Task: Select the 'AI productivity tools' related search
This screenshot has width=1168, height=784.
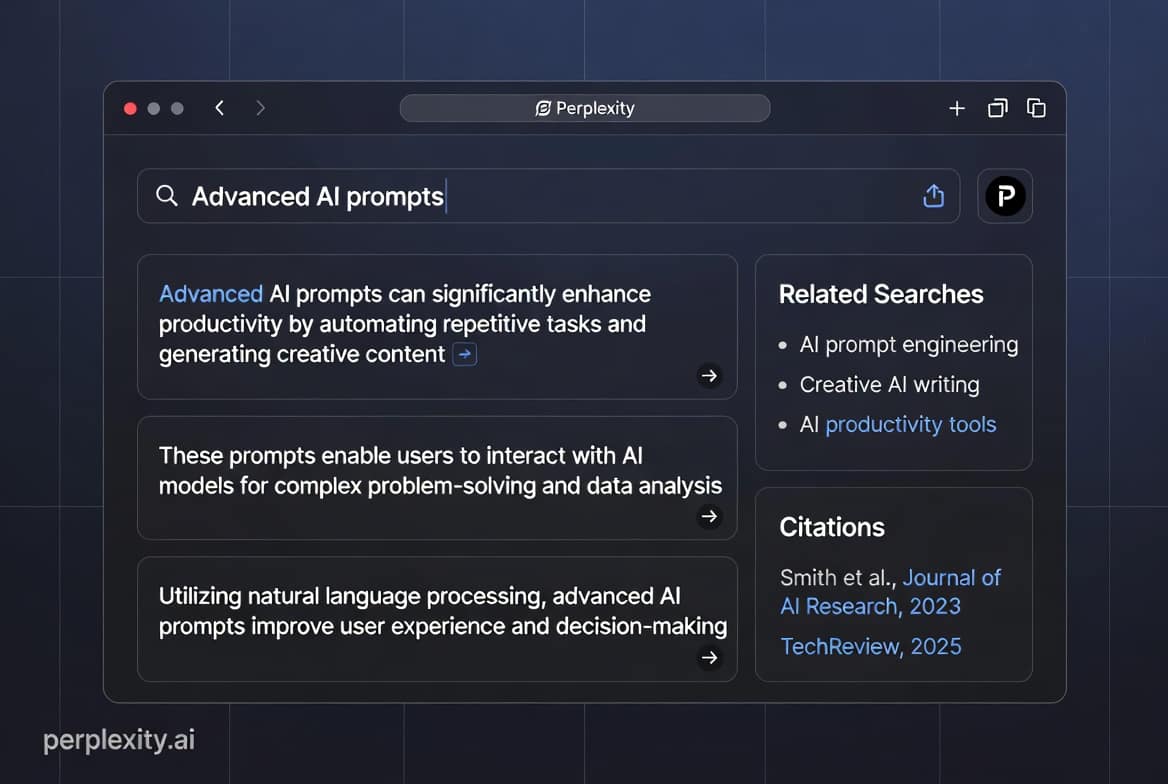Action: click(x=910, y=424)
